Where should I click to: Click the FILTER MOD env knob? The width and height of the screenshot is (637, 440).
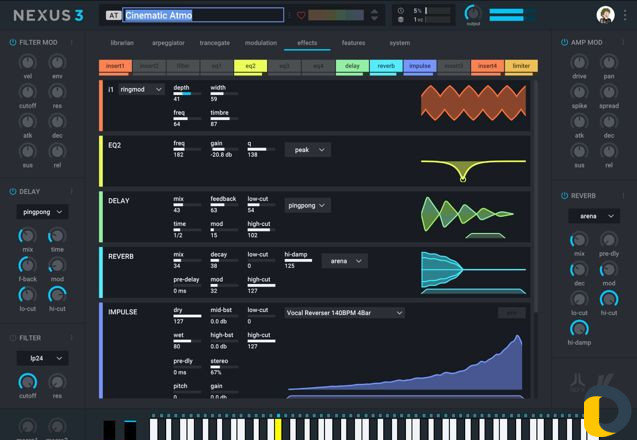pyautogui.click(x=57, y=62)
